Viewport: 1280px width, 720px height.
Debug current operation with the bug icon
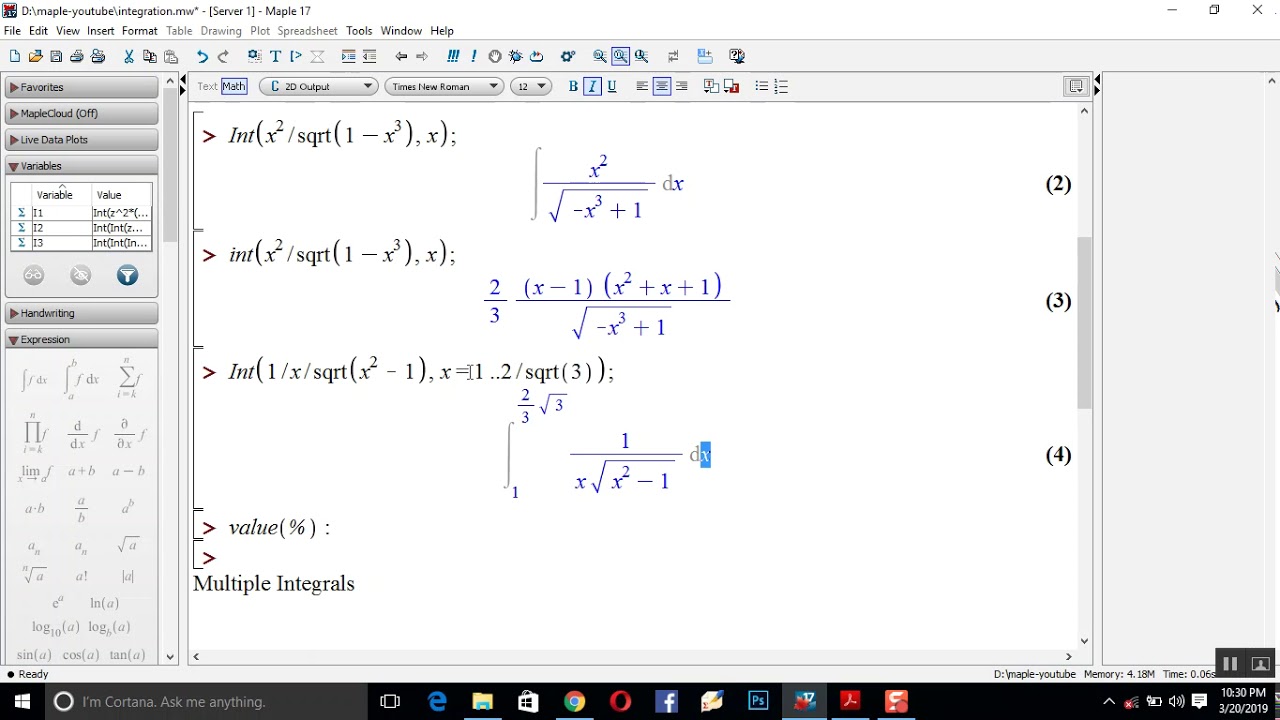pyautogui.click(x=516, y=57)
